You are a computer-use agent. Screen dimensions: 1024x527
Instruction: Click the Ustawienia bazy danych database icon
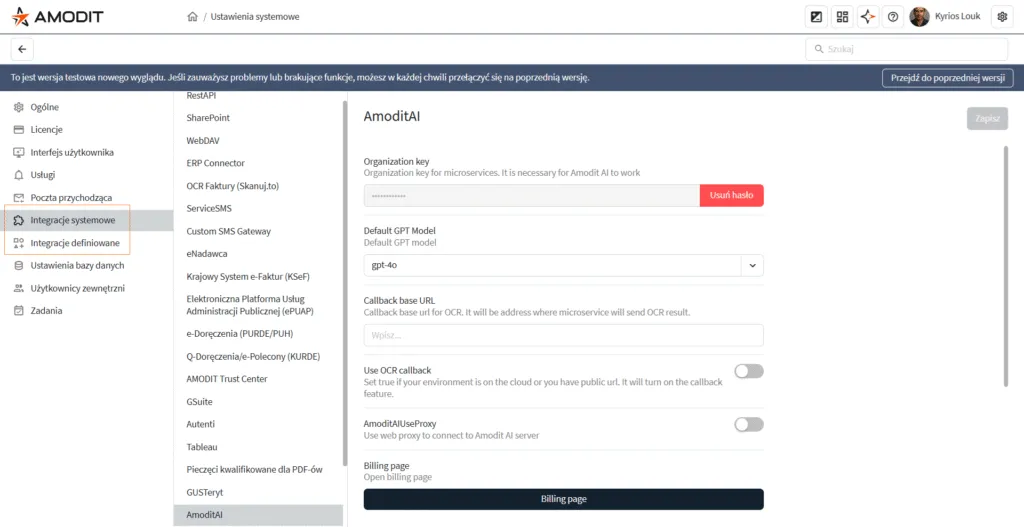pos(18,266)
